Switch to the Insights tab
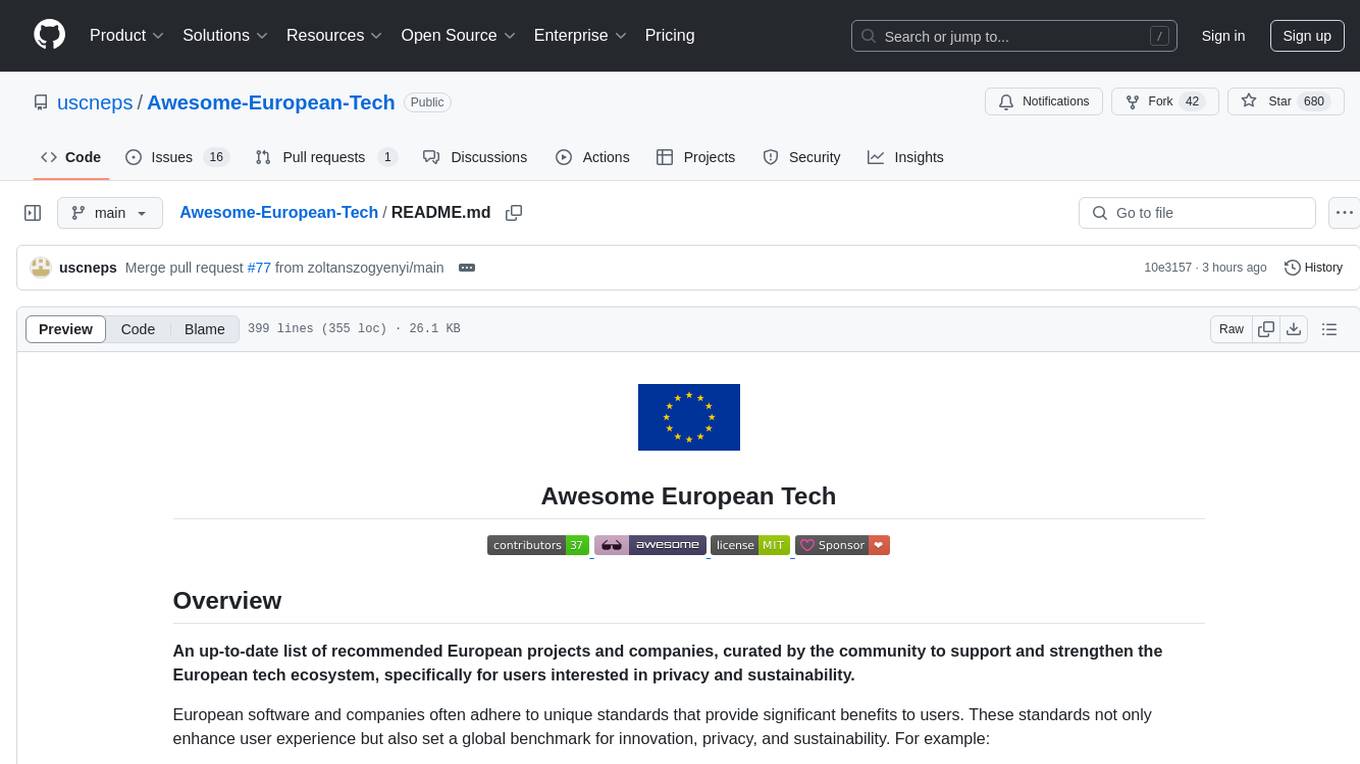Image resolution: width=1360 pixels, height=764 pixels. (905, 157)
